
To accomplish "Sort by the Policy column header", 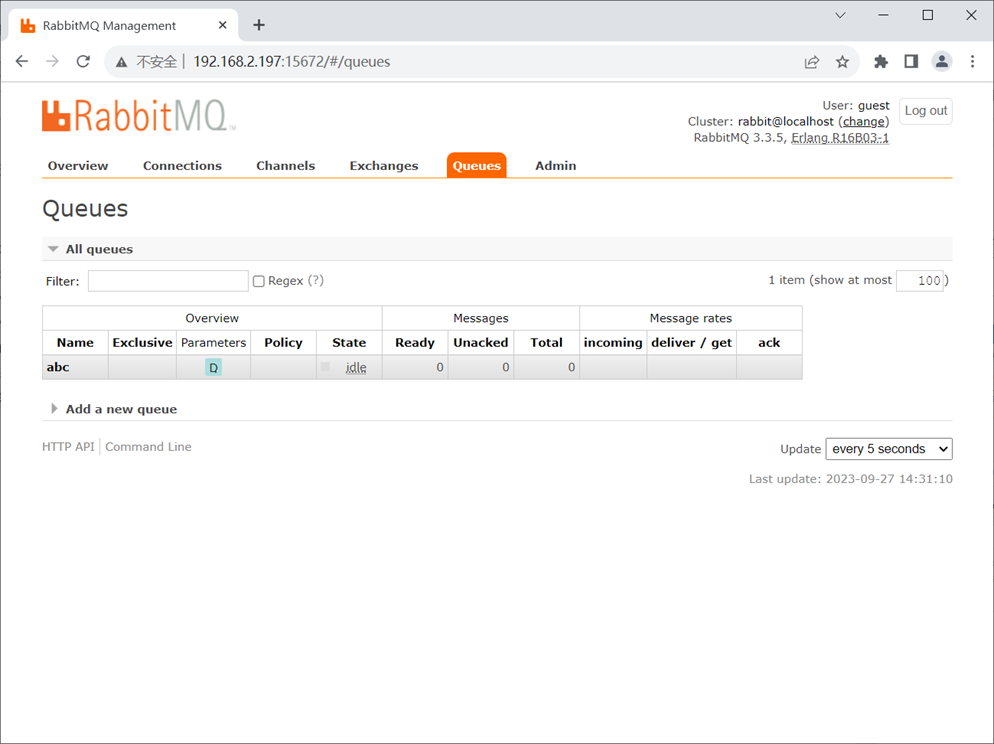I will (x=283, y=343).
